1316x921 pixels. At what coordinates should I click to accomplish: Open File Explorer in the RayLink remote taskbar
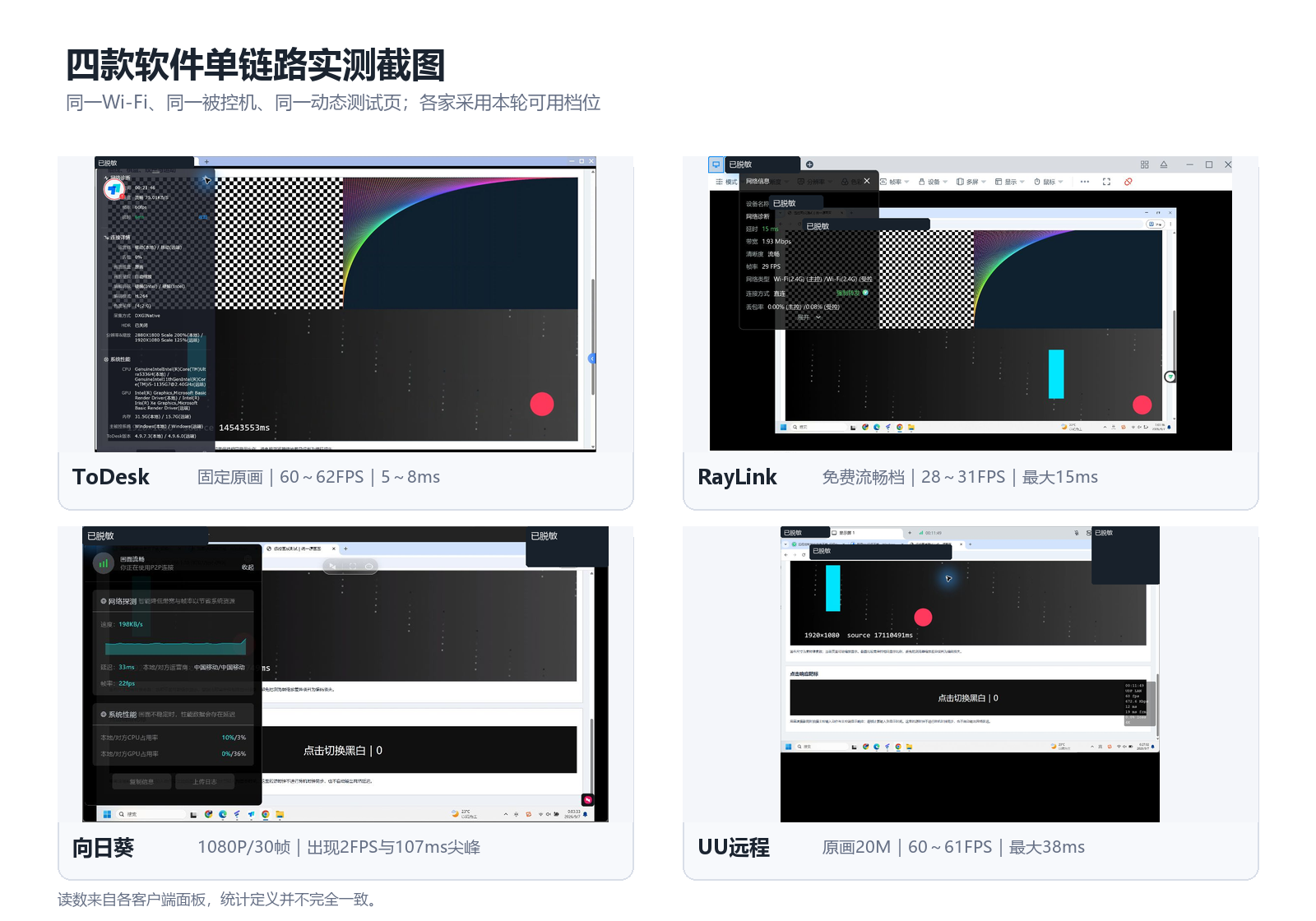911,428
